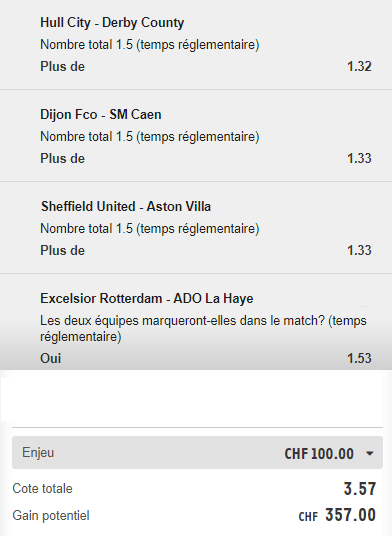Select the Plus de pick under Sheffield United
392x536 pixels.
[62, 250]
